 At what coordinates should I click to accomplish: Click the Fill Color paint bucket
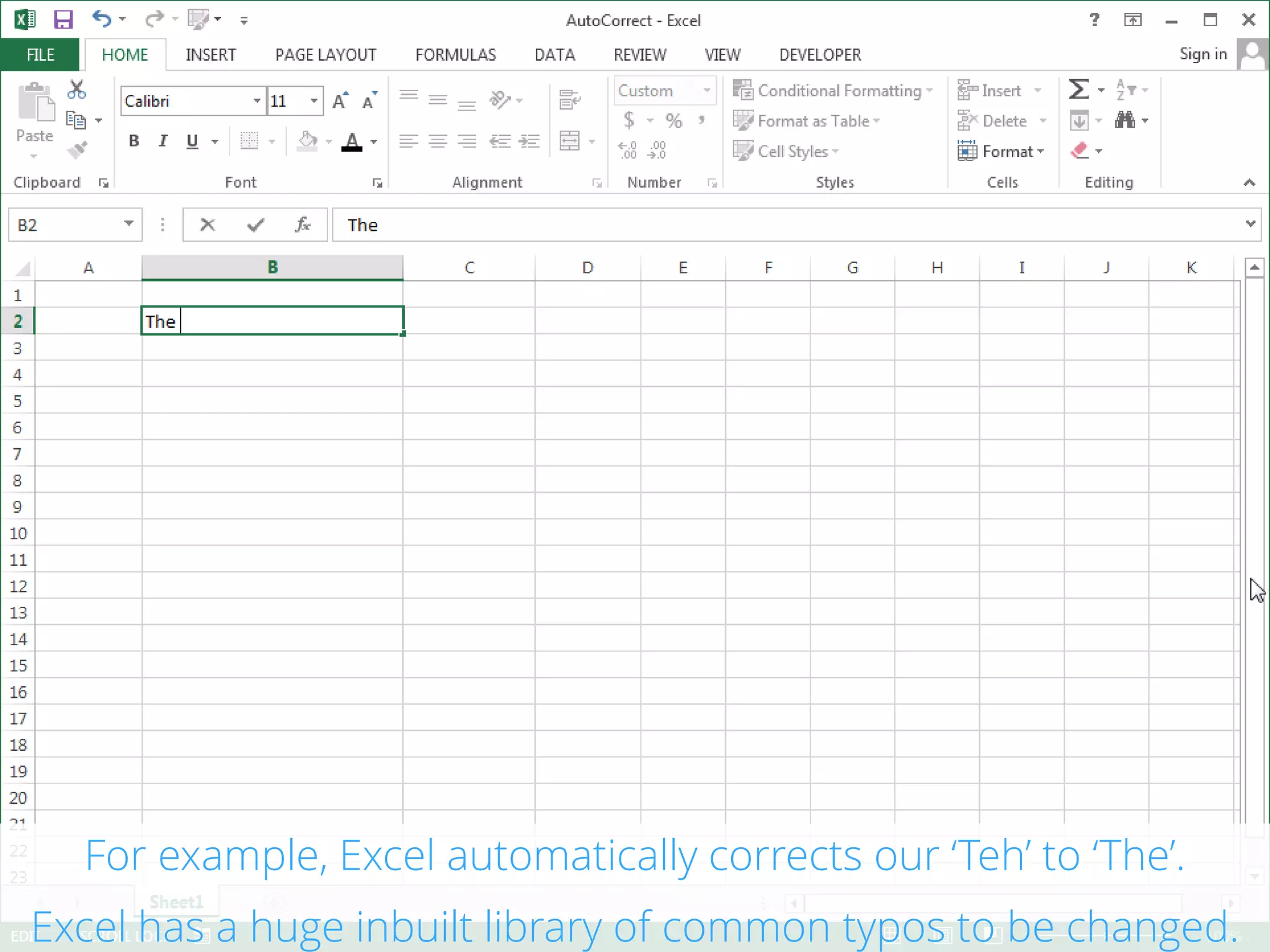click(308, 141)
